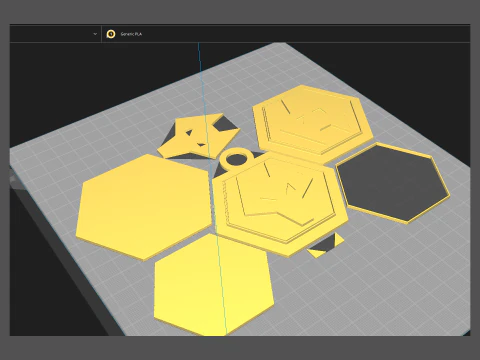The width and height of the screenshot is (480, 360).
Task: Open the Generic PLA material setting
Action: tap(131, 34)
